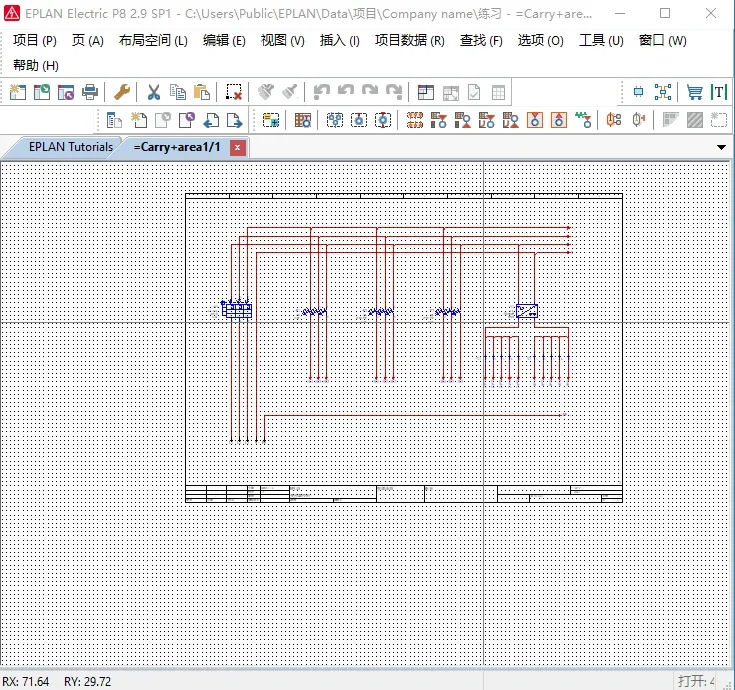The width and height of the screenshot is (735, 690).
Task: Toggle the text T path function icon
Action: (x=719, y=92)
